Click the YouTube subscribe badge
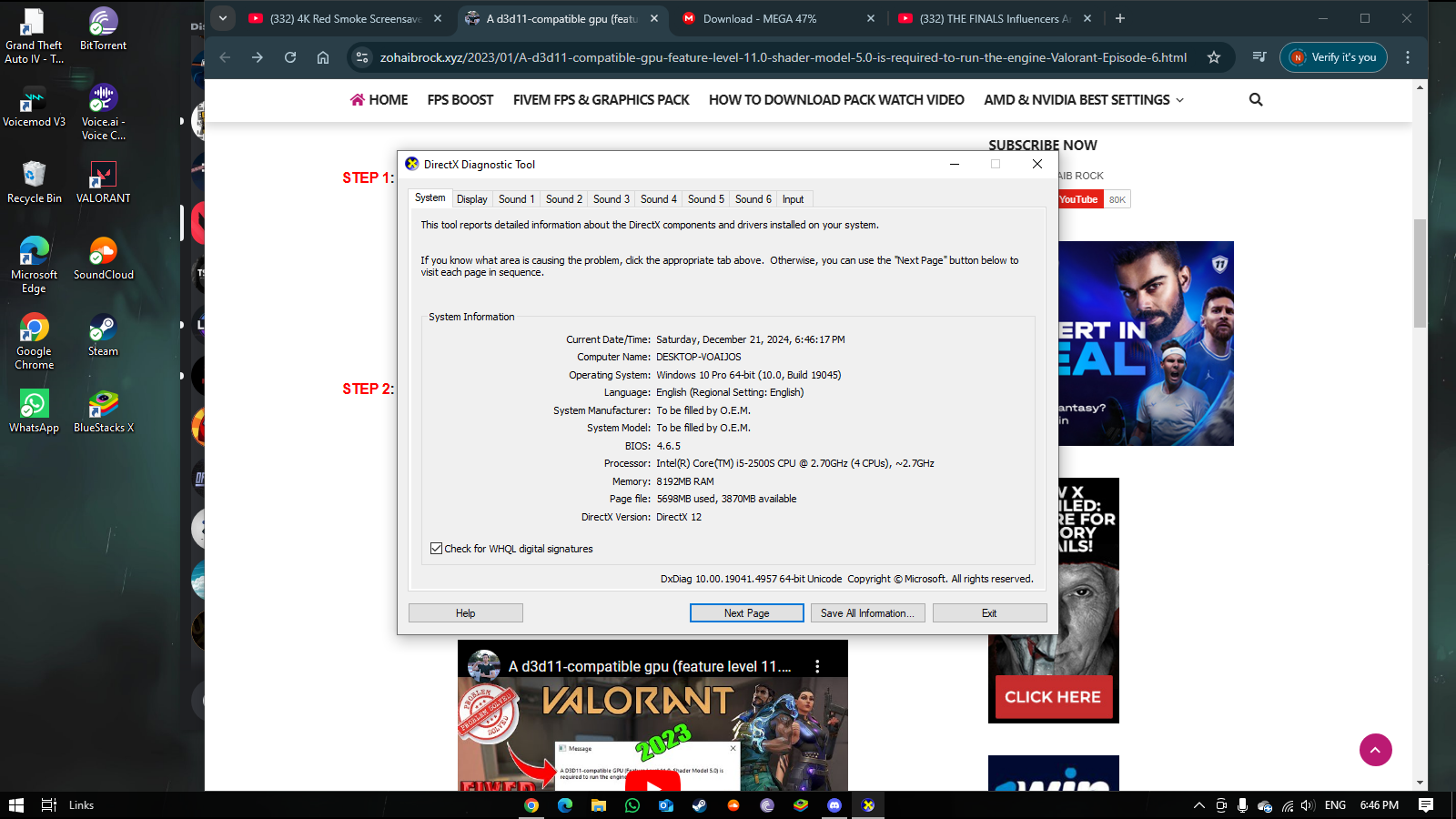1456x819 pixels. (1094, 199)
